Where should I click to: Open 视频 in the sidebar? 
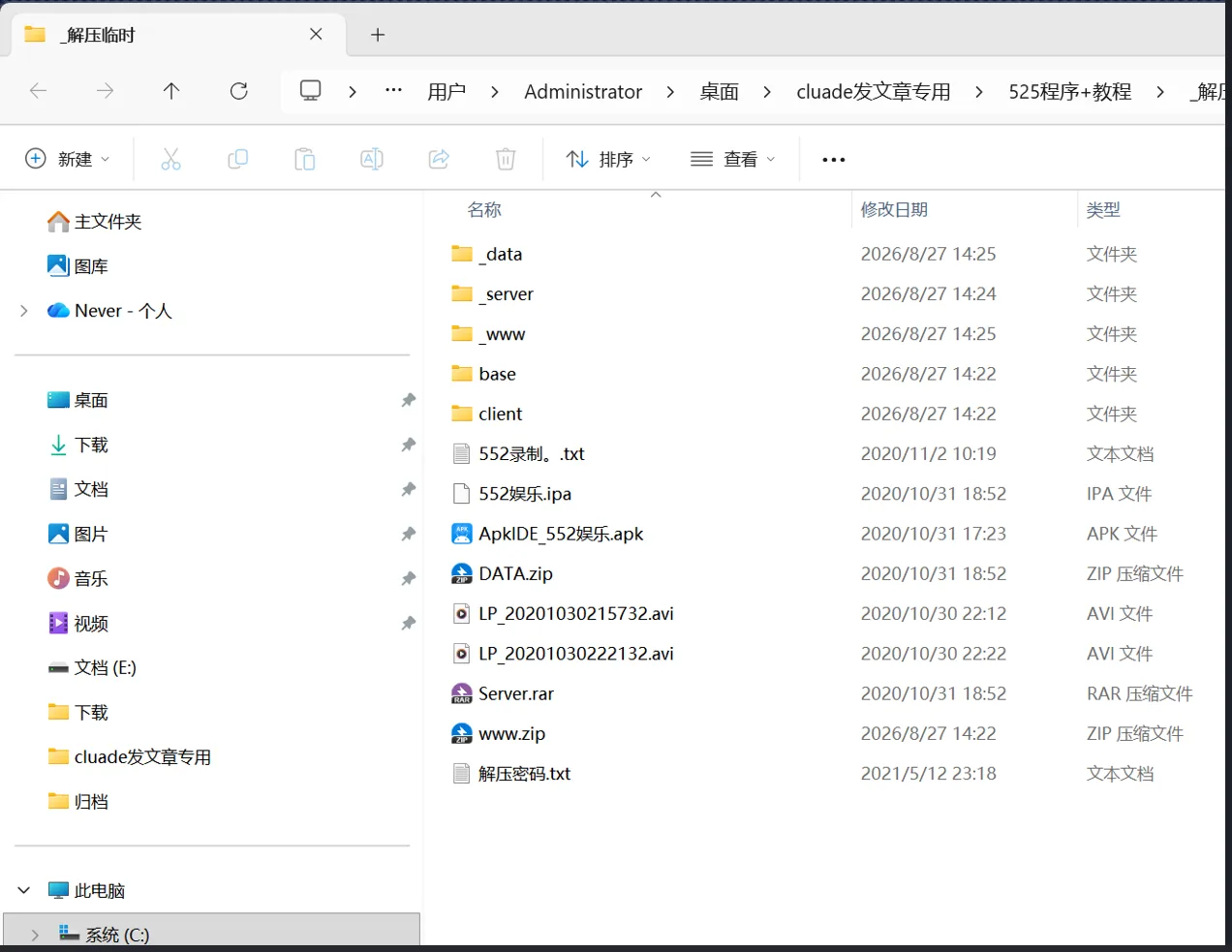[x=77, y=623]
